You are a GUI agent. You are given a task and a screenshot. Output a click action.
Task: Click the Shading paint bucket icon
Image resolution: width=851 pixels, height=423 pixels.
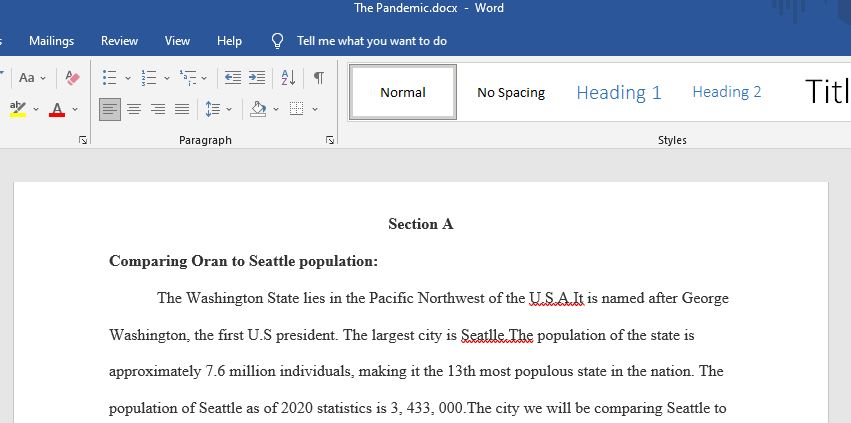258,110
